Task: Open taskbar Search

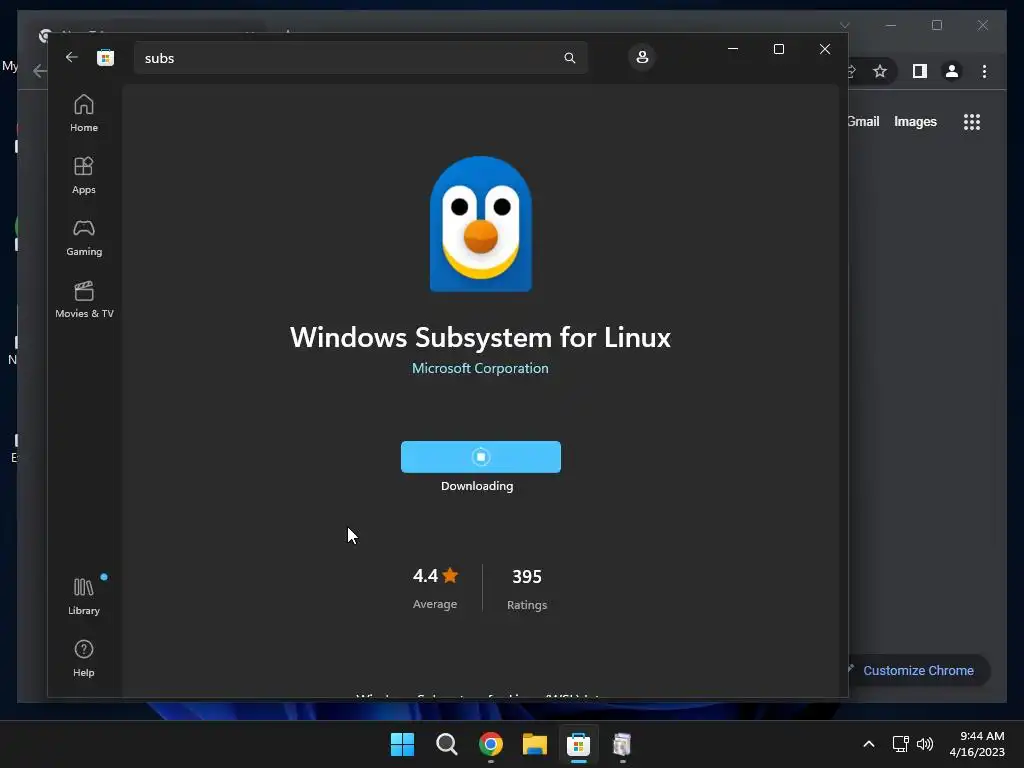Action: tap(447, 744)
